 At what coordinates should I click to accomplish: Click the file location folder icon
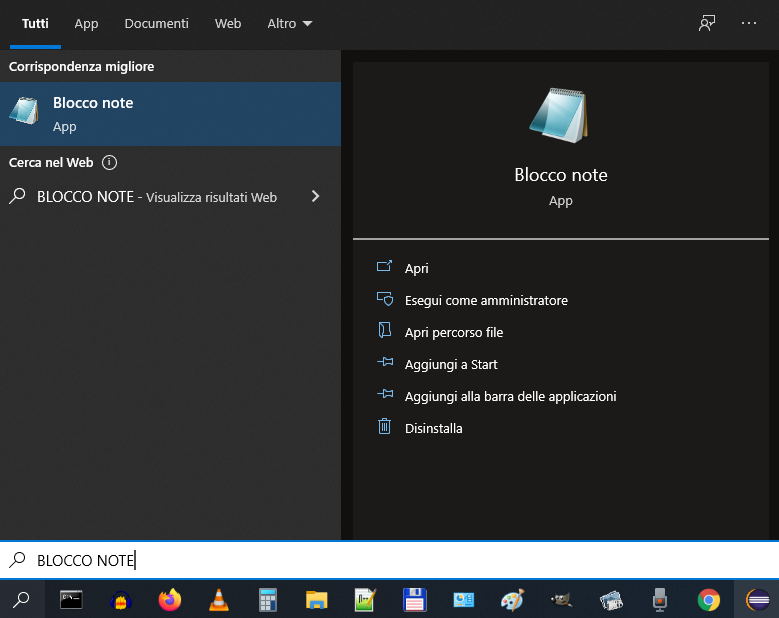pos(385,330)
